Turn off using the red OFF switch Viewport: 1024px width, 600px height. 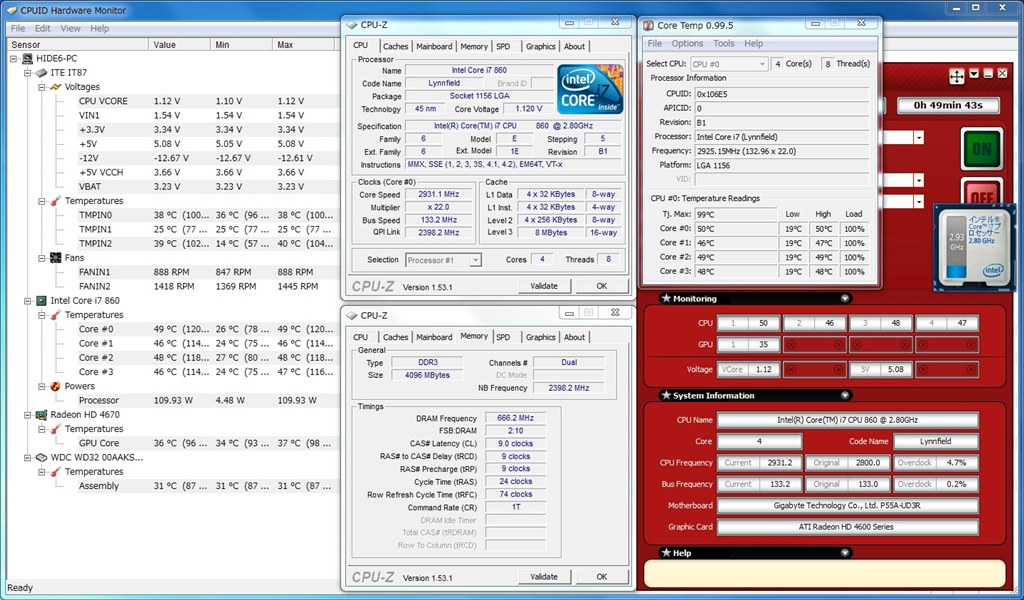pyautogui.click(x=982, y=193)
